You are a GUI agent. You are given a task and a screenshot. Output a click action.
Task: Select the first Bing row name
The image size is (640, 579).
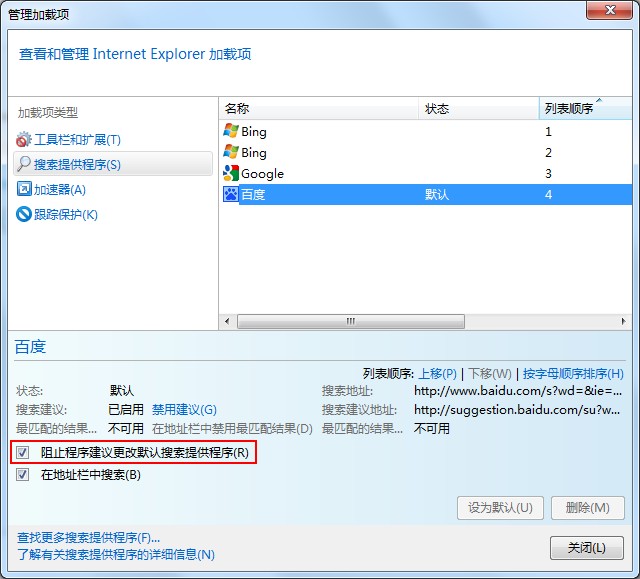point(254,132)
